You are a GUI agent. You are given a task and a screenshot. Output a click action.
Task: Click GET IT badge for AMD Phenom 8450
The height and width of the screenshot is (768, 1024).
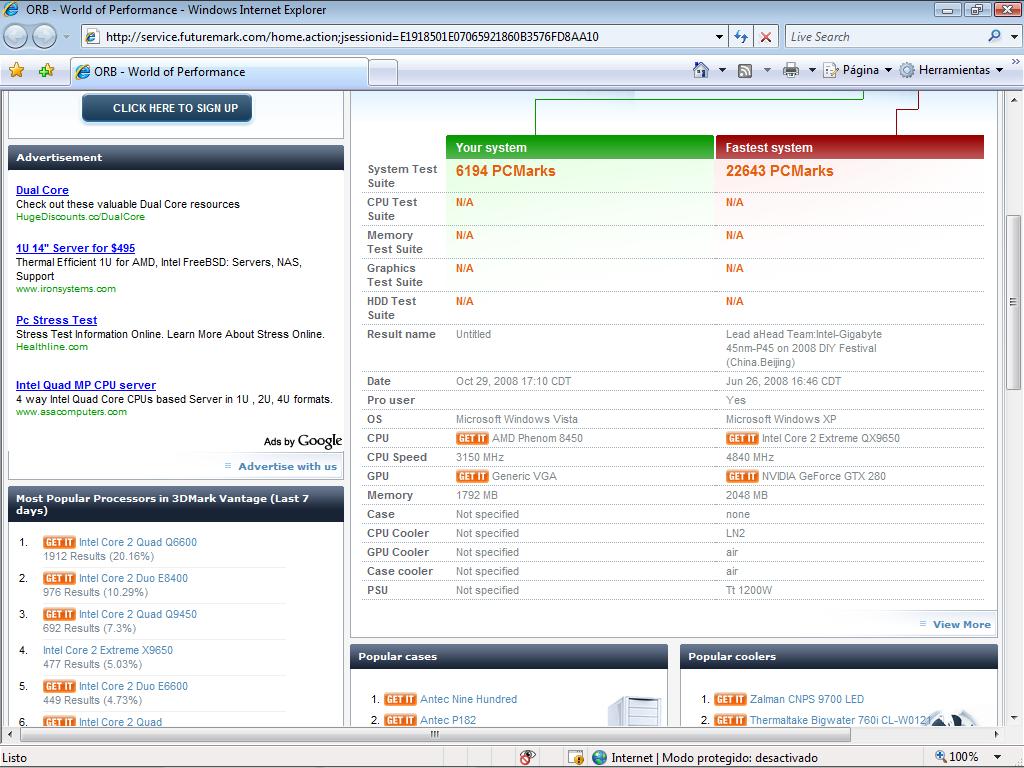click(472, 438)
